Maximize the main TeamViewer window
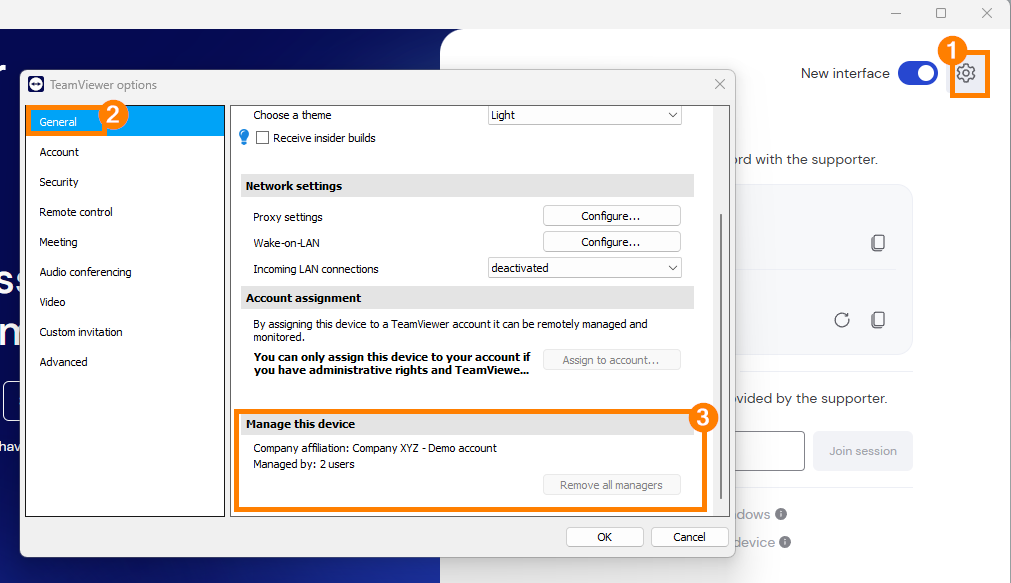 tap(941, 13)
